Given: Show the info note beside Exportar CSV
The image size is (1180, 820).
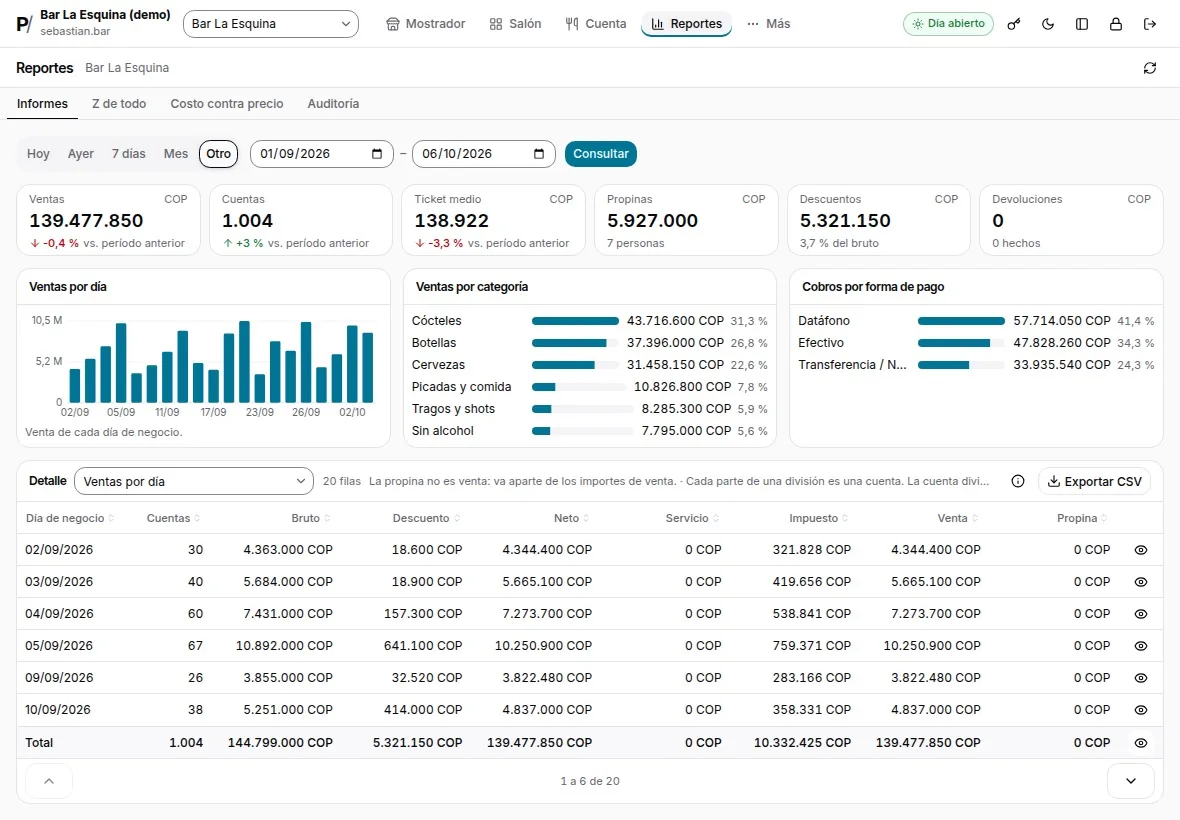Looking at the screenshot, I should pos(1017,481).
